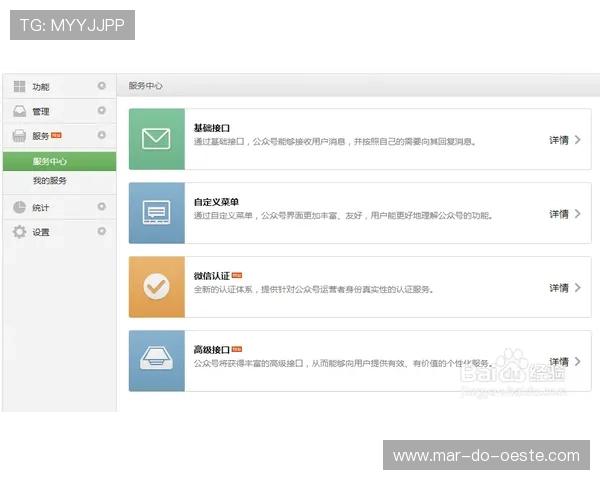Screen dimensions: 600x480
Task: Click the 高级接口 title
Action: [212, 349]
